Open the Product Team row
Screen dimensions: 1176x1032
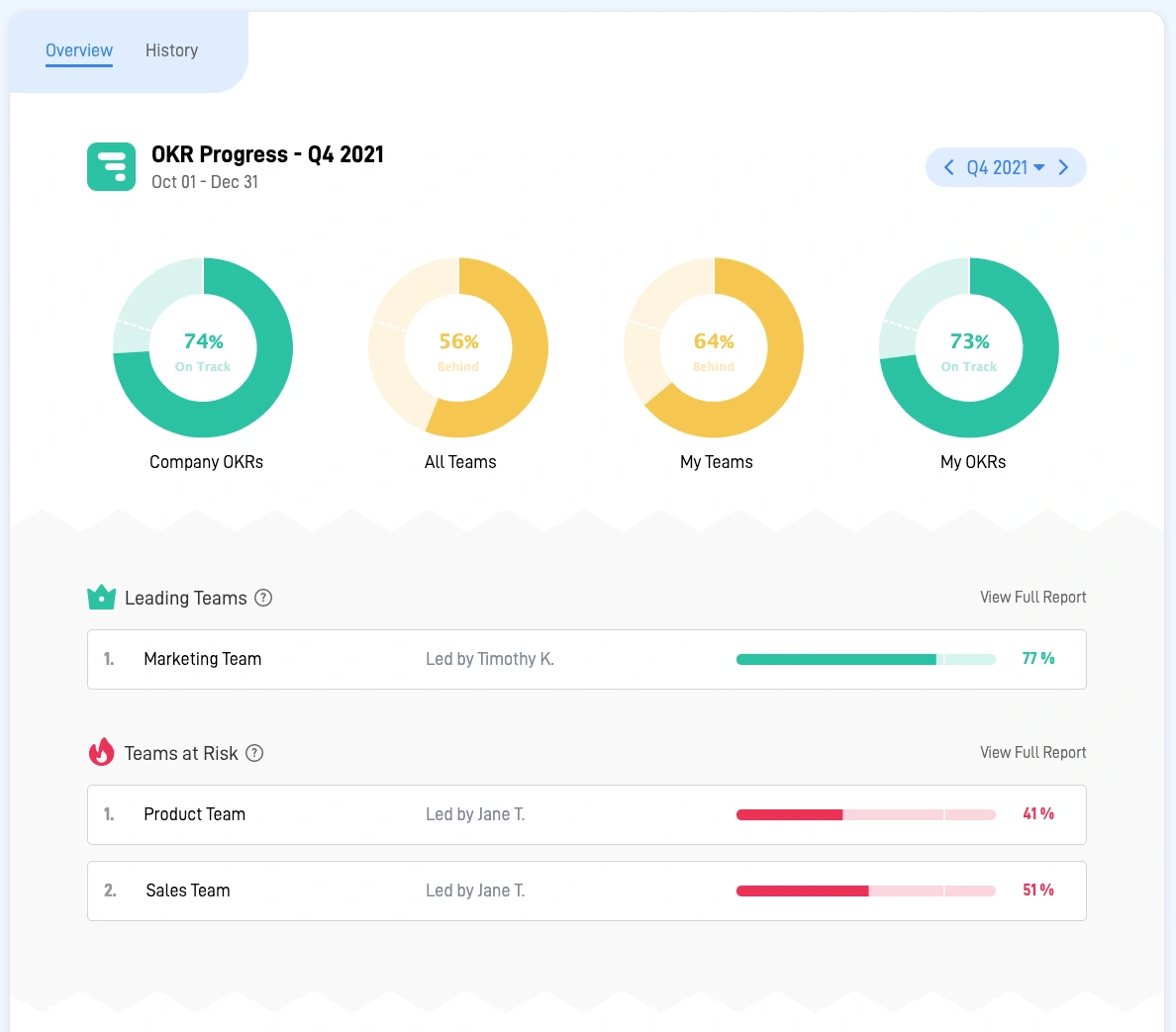(x=586, y=814)
